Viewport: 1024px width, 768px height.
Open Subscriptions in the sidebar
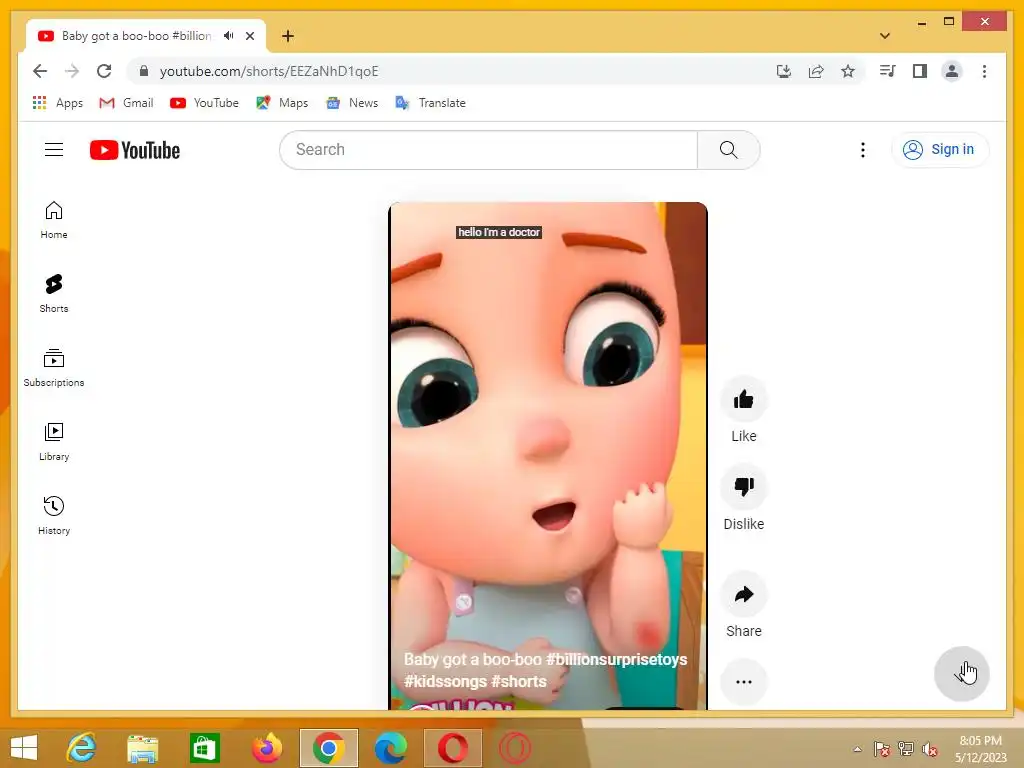pos(54,368)
